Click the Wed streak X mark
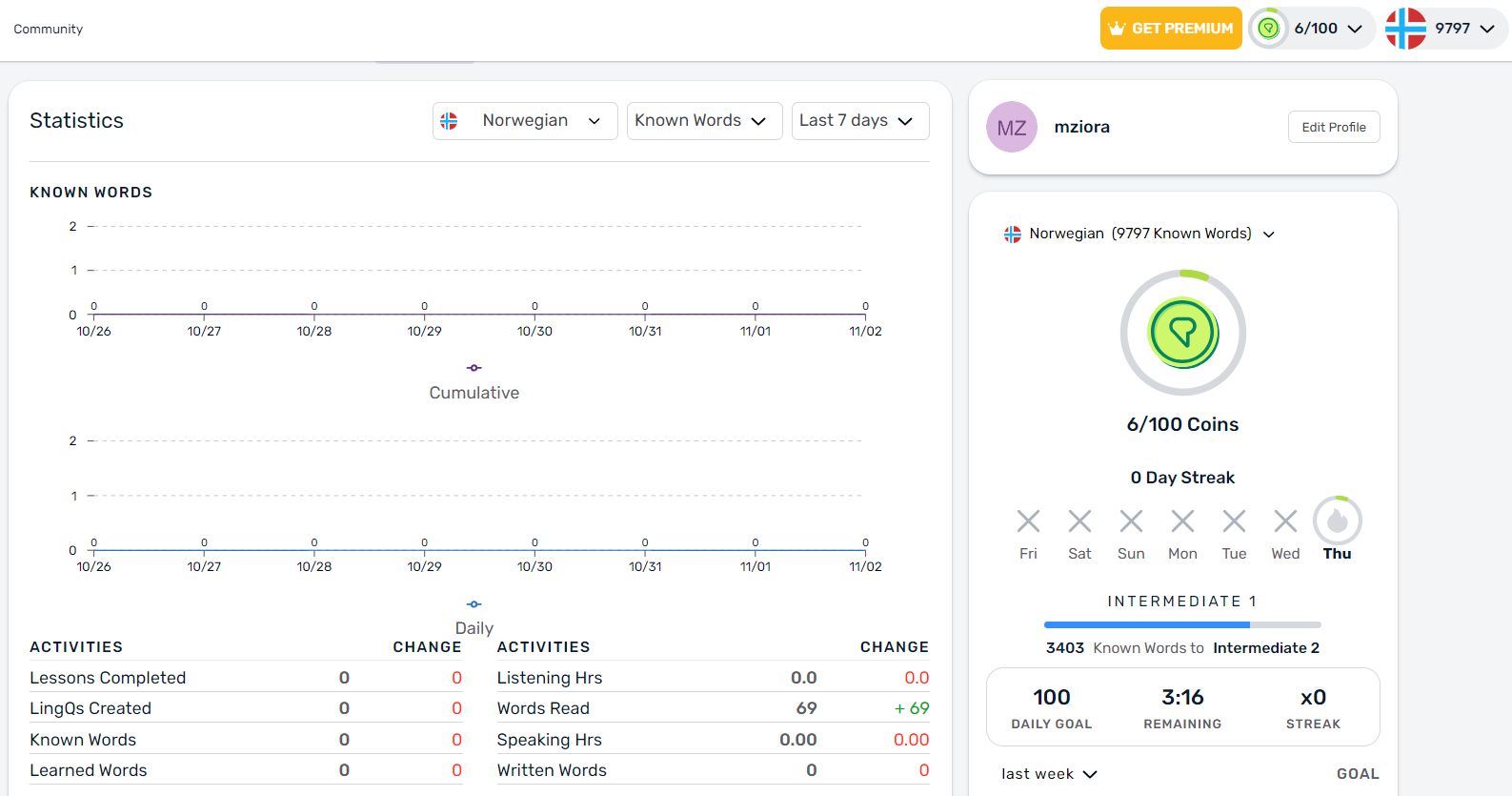 click(x=1285, y=521)
